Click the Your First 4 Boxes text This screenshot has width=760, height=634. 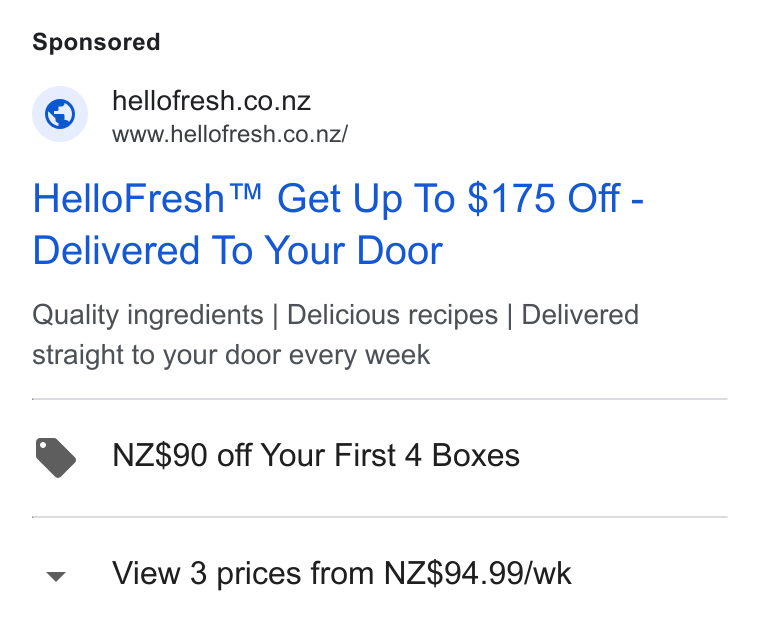(390, 456)
